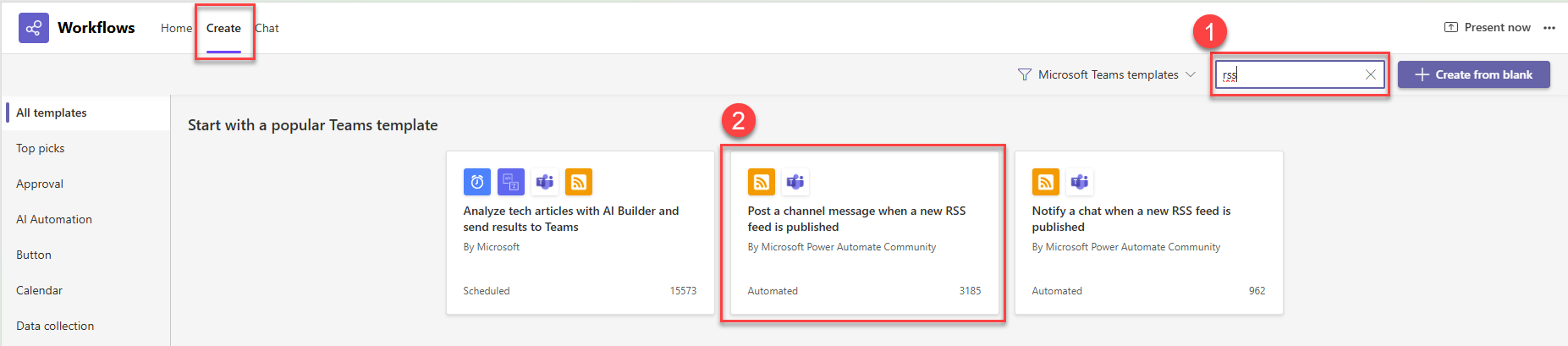Image resolution: width=1568 pixels, height=346 pixels.
Task: Click AI Builder icon on first template
Action: pos(511,182)
